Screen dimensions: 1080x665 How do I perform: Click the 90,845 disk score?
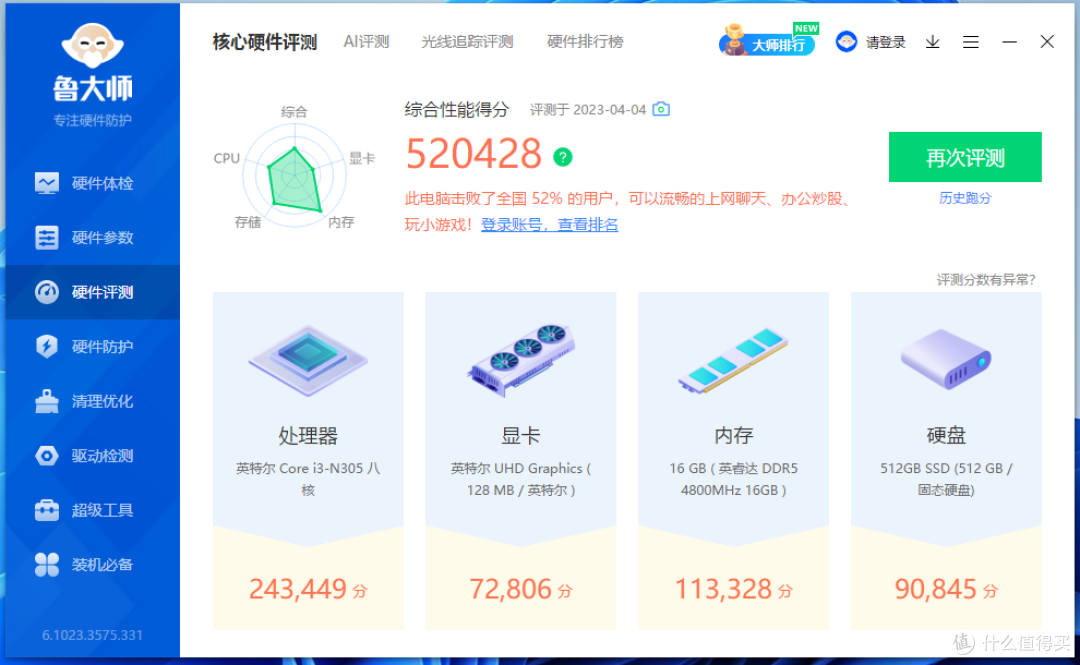click(x=946, y=589)
